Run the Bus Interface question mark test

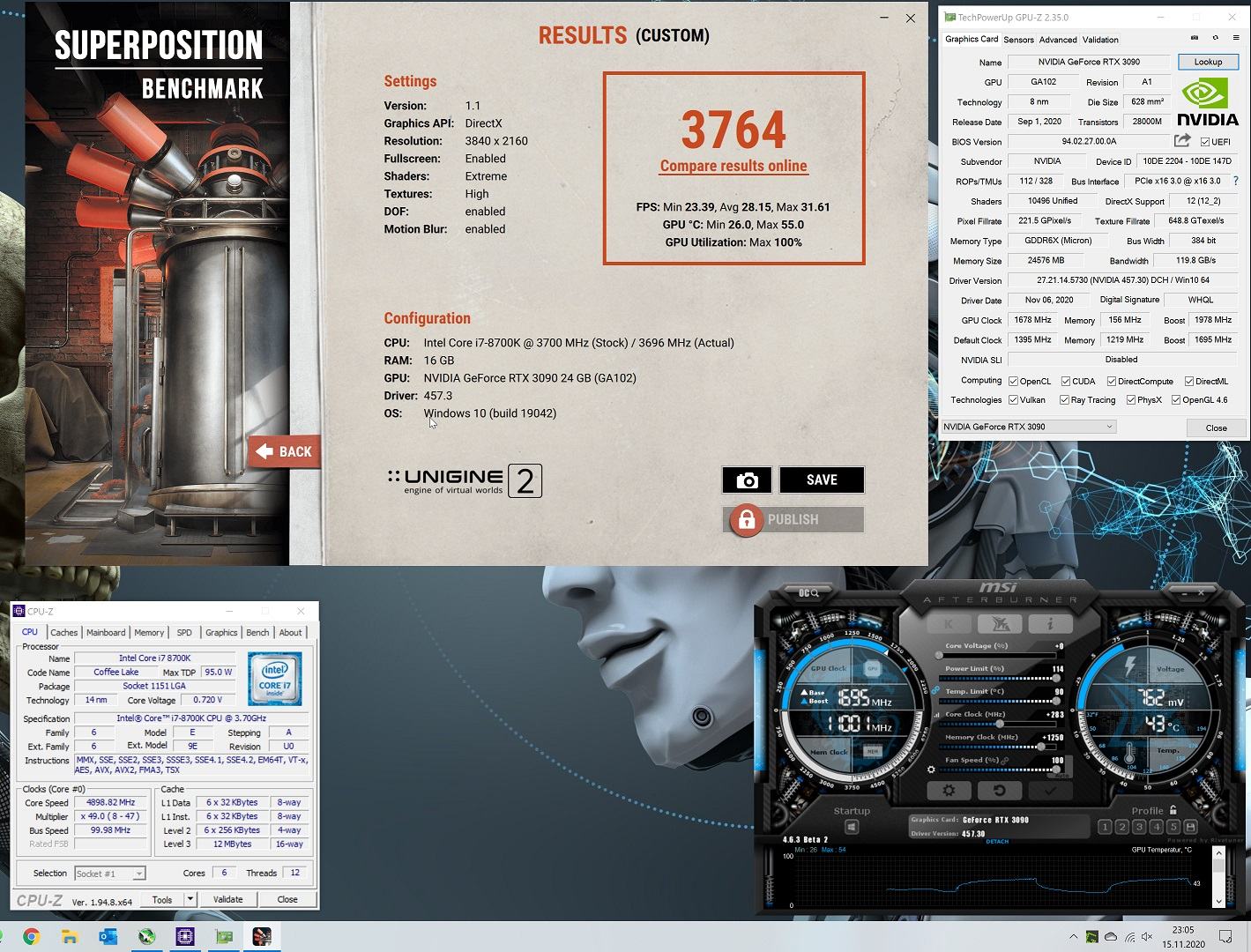coord(1235,181)
